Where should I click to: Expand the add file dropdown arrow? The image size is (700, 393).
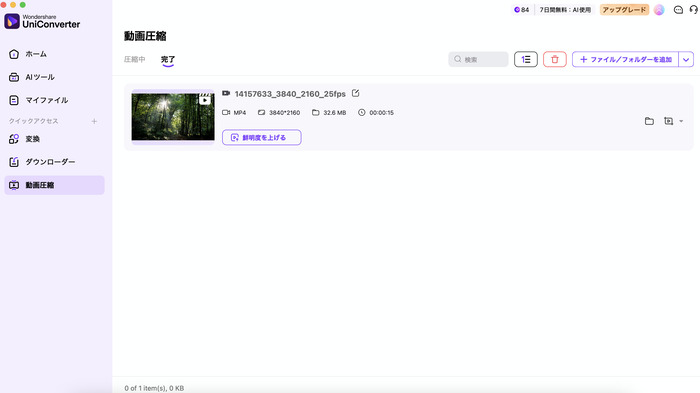pyautogui.click(x=686, y=59)
